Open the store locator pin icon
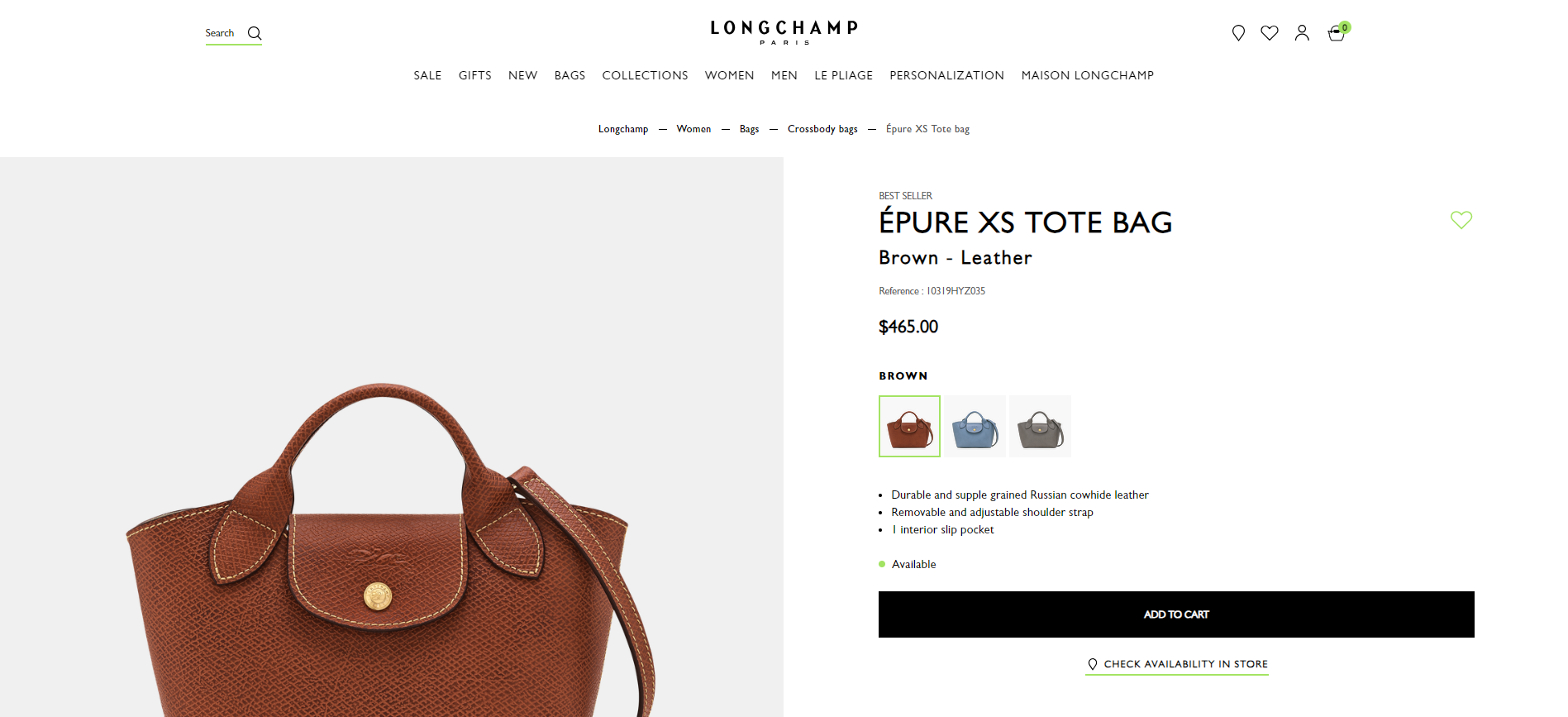Image resolution: width=1568 pixels, height=717 pixels. pos(1238,33)
